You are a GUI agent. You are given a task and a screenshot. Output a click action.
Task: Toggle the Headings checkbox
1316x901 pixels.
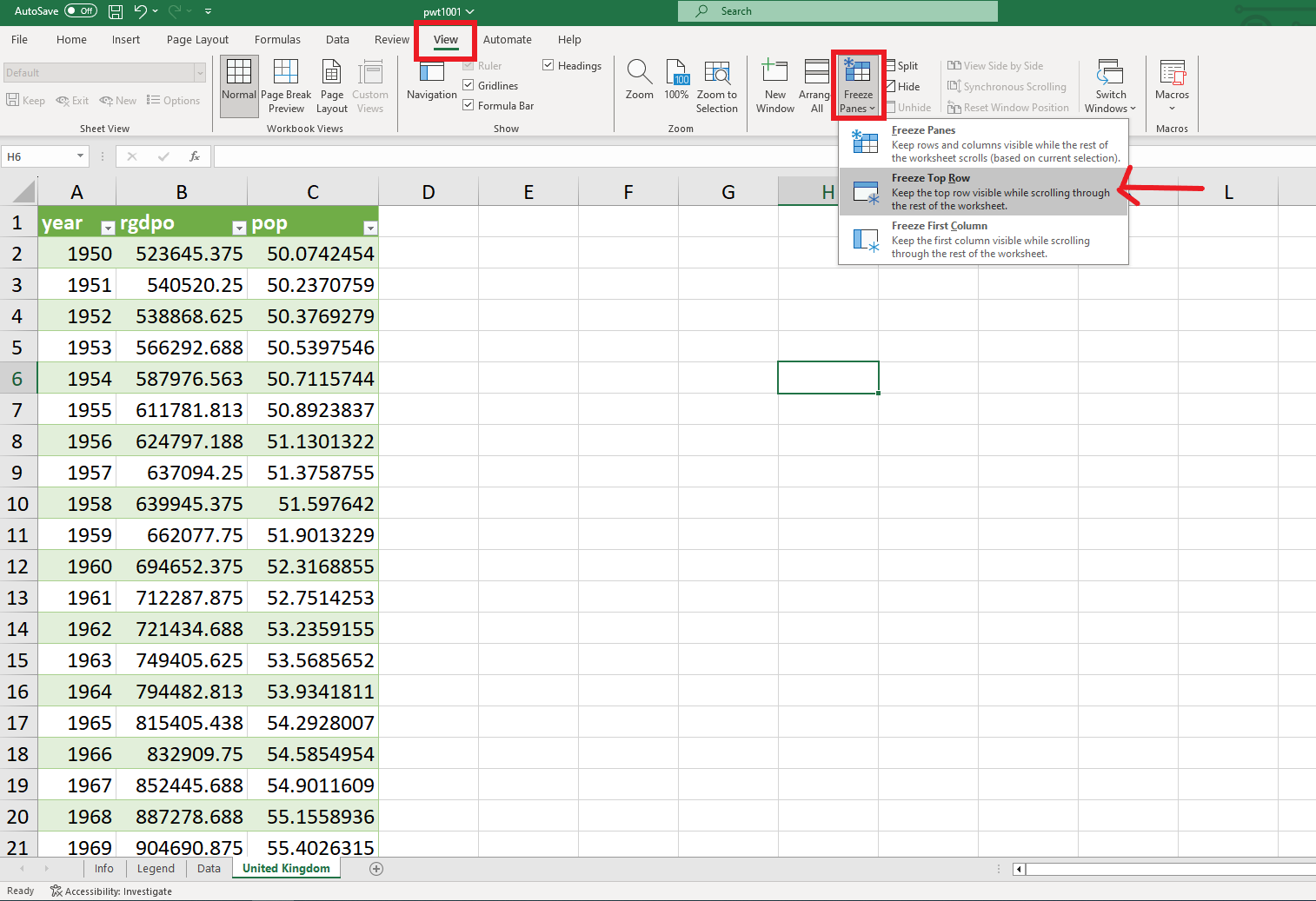pyautogui.click(x=548, y=65)
